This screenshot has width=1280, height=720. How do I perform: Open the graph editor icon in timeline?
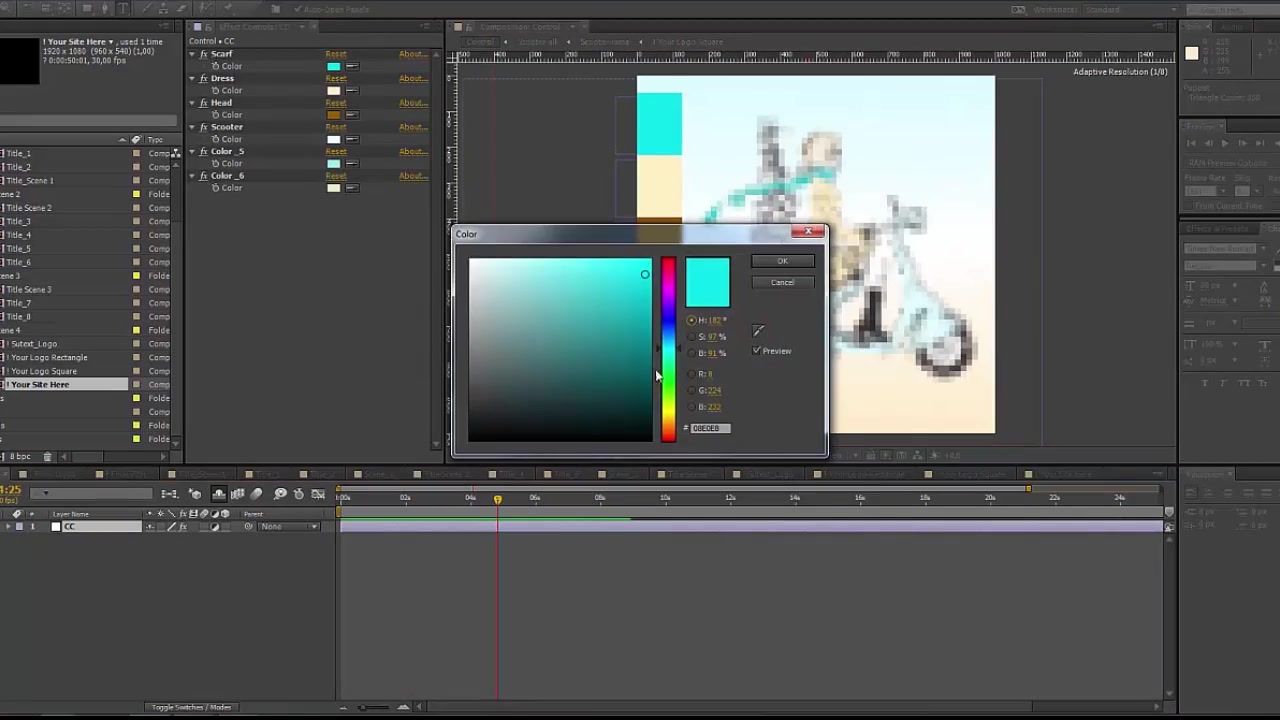[x=318, y=494]
